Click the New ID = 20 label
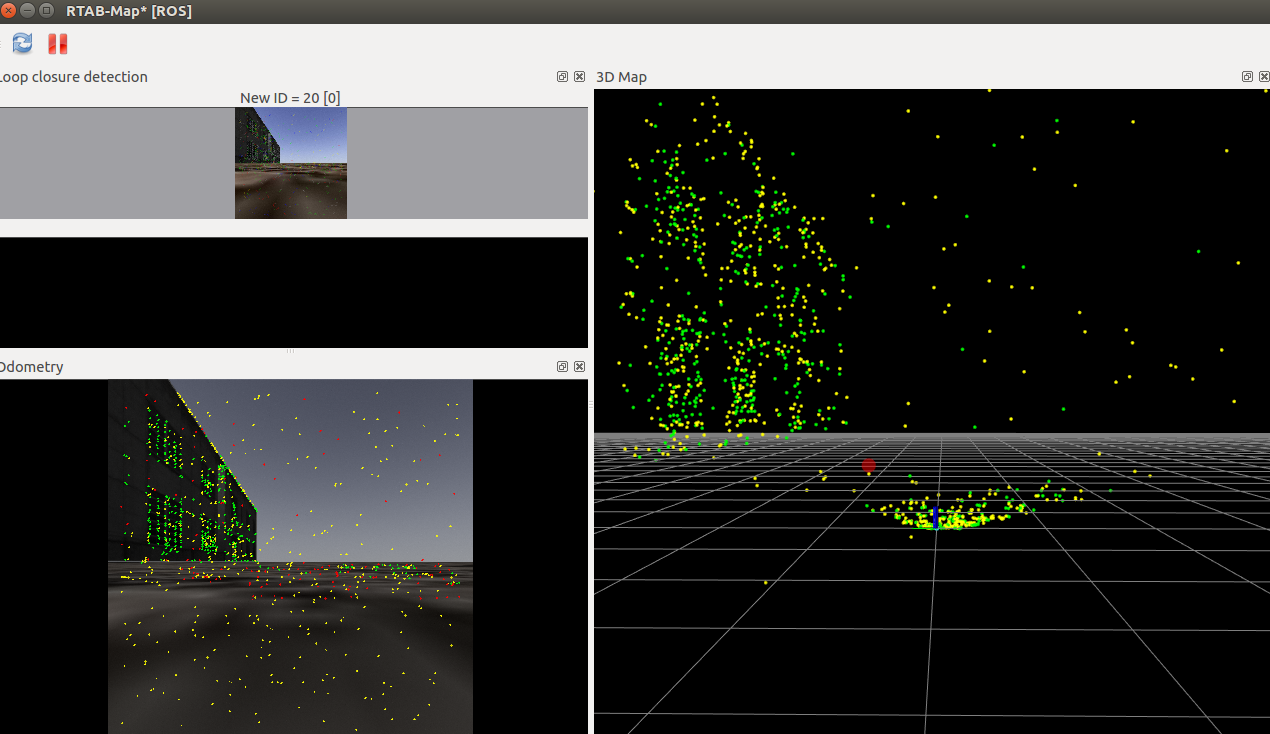1270x734 pixels. [x=290, y=98]
